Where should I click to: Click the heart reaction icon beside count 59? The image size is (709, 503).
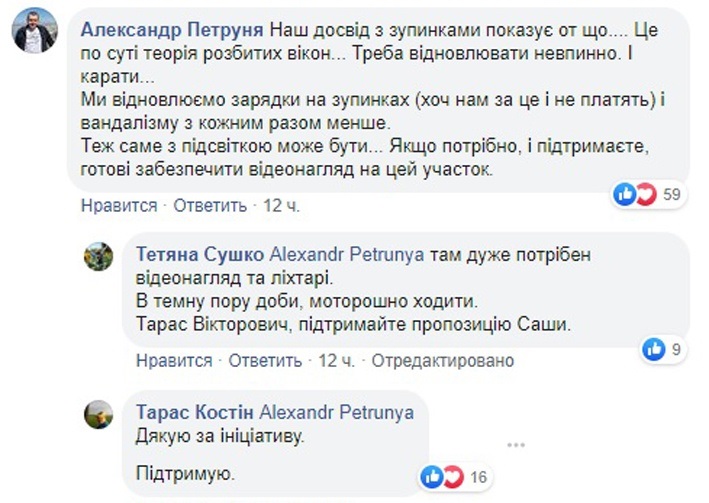tap(645, 194)
